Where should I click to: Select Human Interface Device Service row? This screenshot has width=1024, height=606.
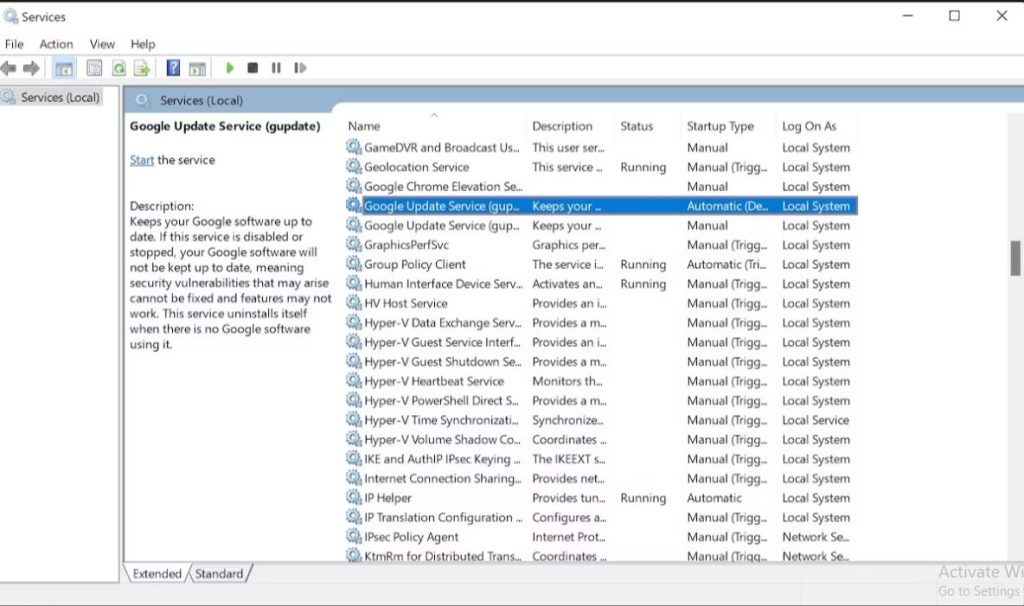[601, 284]
